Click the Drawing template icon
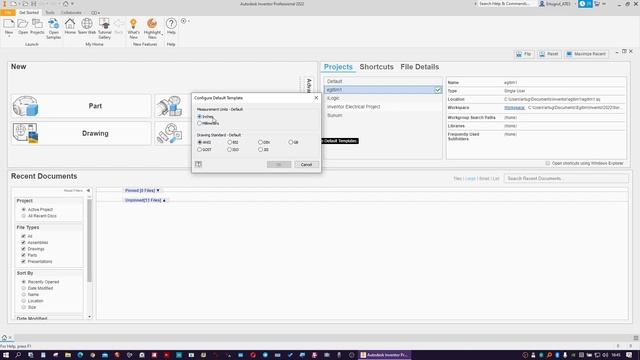 (25, 133)
